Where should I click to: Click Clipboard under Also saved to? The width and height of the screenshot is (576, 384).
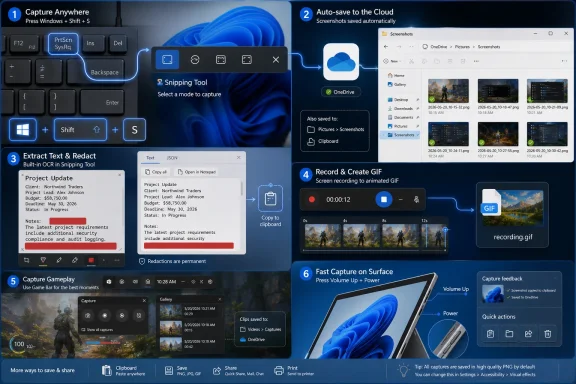[x=323, y=141]
